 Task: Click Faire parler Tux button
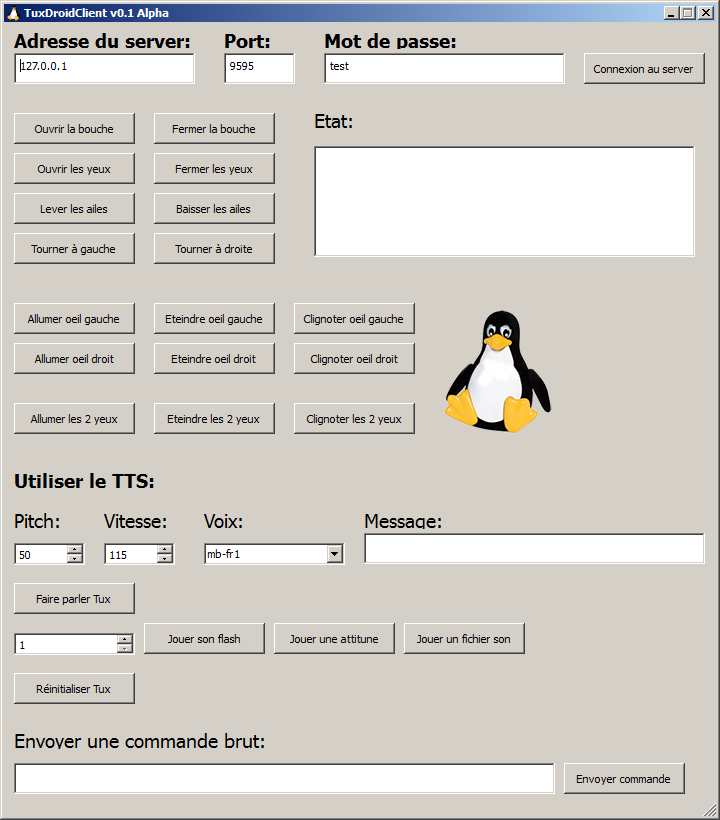coord(74,599)
